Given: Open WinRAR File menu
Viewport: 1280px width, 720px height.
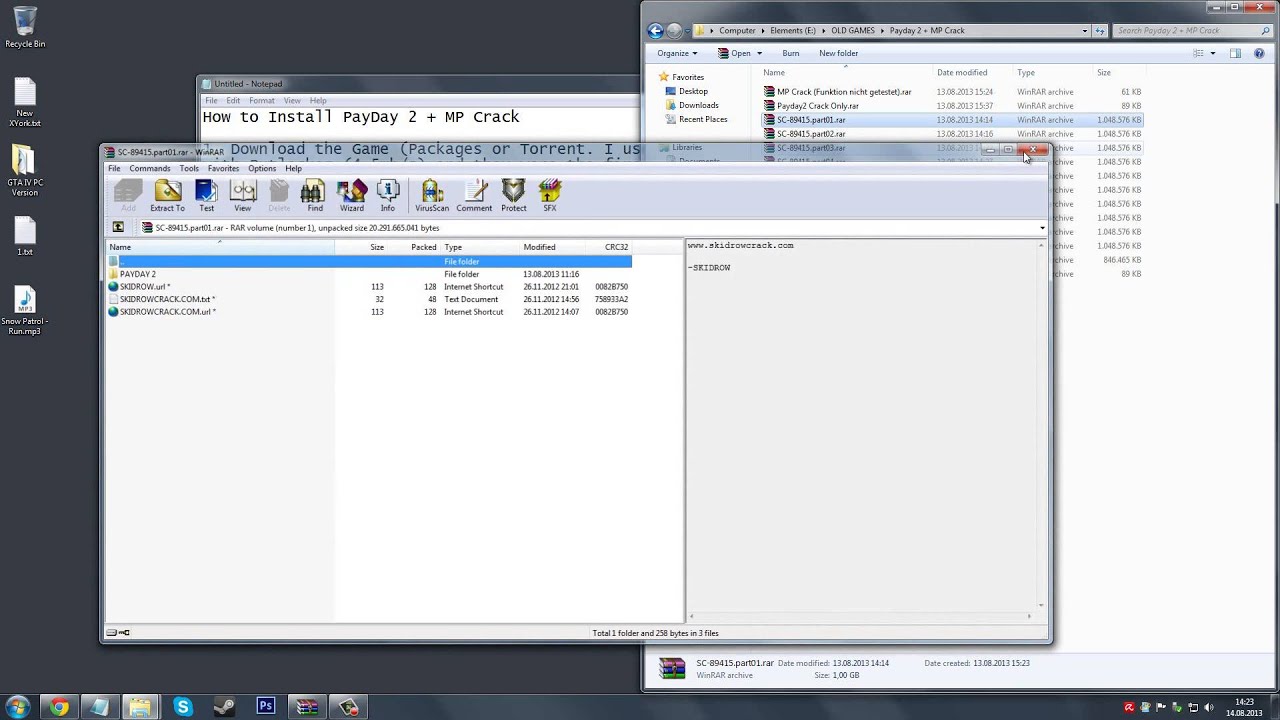Looking at the screenshot, I should pos(114,168).
